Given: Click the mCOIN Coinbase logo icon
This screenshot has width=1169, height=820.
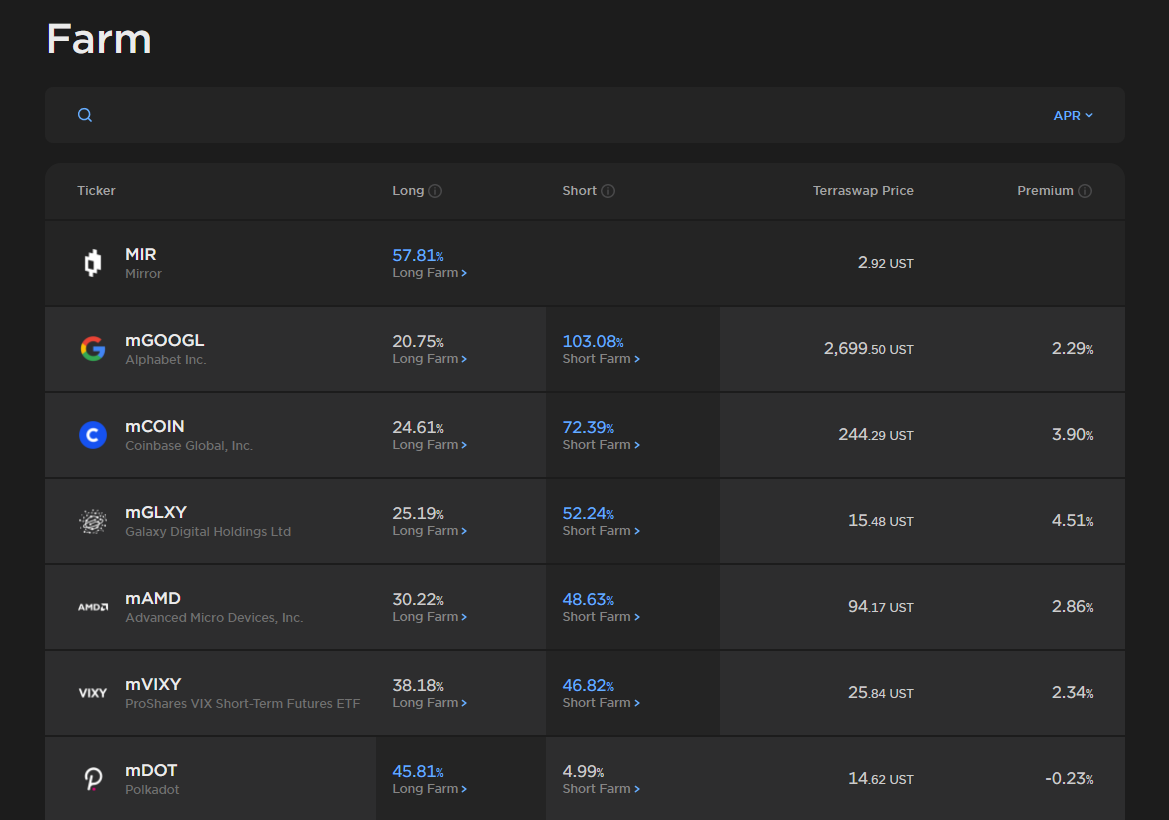Looking at the screenshot, I should pos(93,435).
